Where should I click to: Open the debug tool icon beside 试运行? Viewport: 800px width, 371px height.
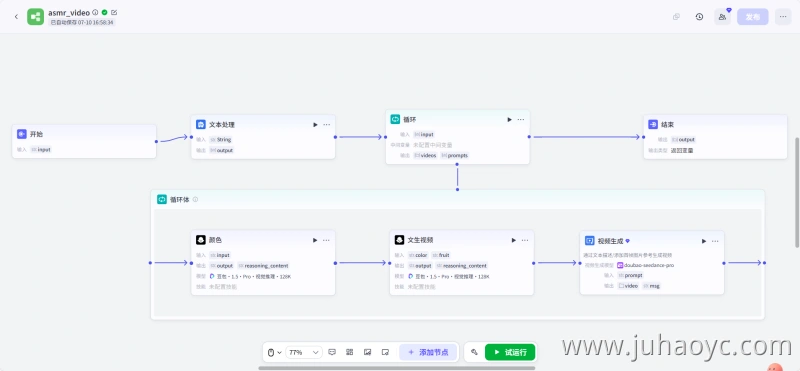pyautogui.click(x=474, y=352)
